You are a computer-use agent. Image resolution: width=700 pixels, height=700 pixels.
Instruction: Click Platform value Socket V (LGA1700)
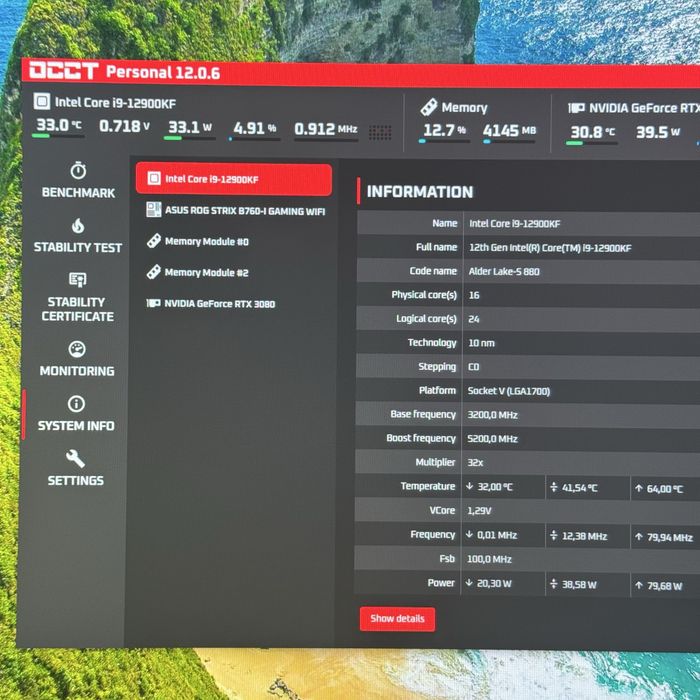click(x=508, y=391)
